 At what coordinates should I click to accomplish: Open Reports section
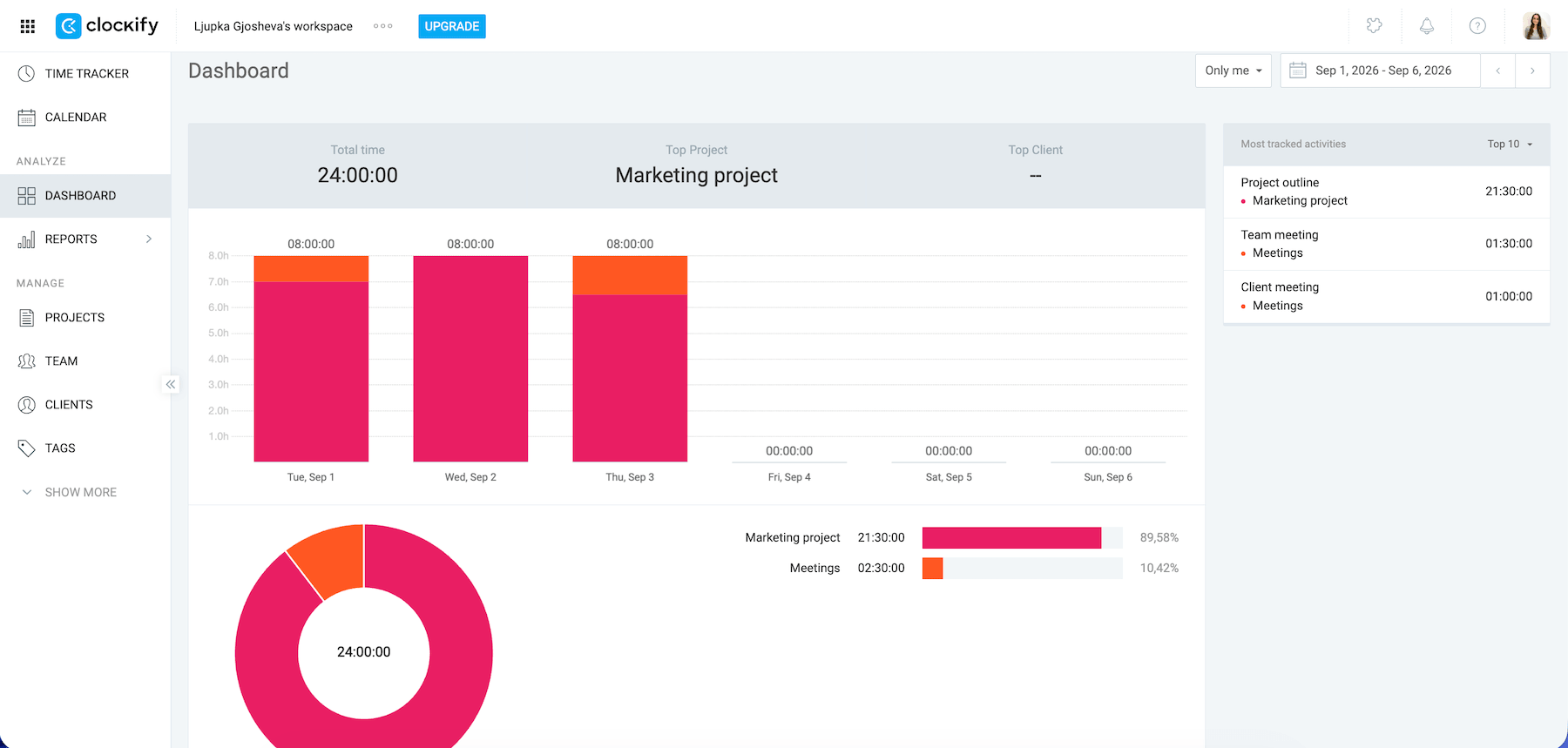coord(85,239)
